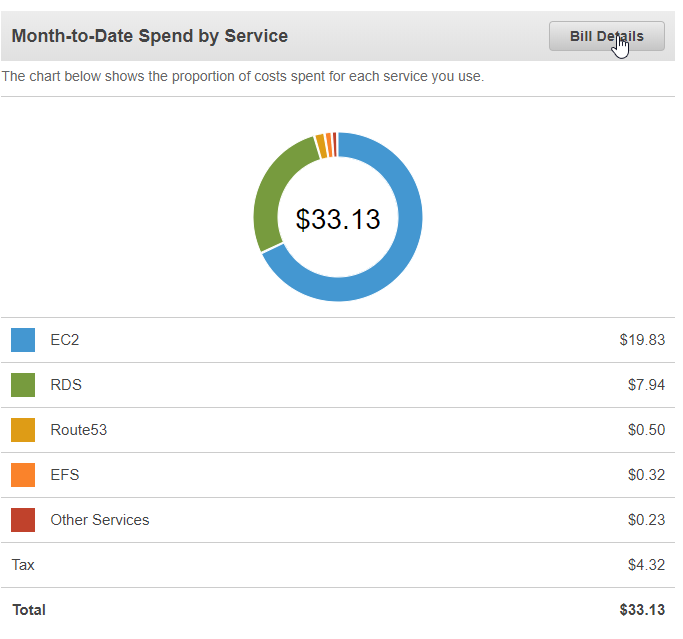The width and height of the screenshot is (683, 639).
Task: Click the $33.13 figure inside the donut
Action: point(338,219)
